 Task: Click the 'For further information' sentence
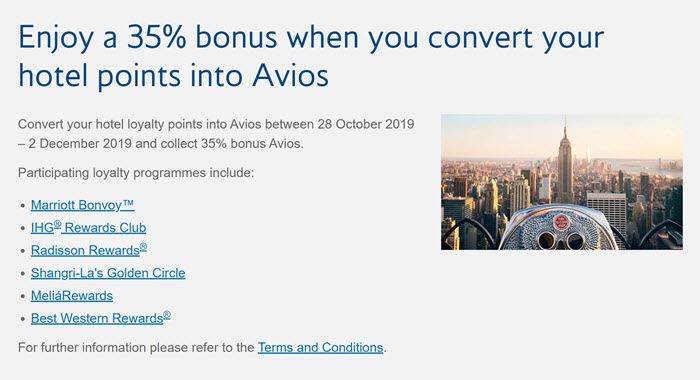point(202,347)
